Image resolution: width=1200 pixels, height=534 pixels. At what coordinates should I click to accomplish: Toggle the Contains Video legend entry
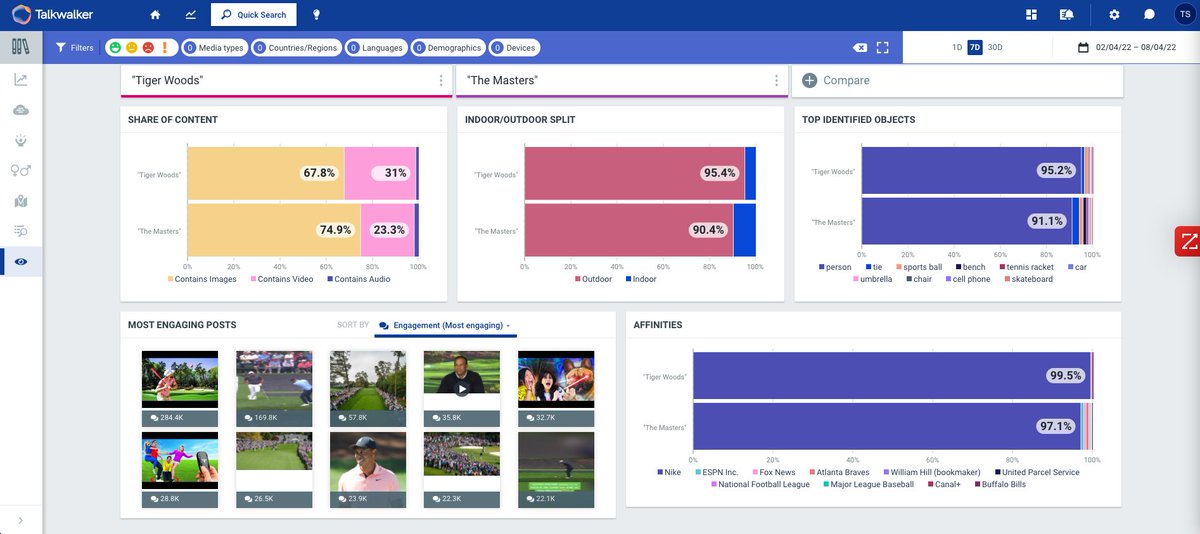(x=283, y=279)
